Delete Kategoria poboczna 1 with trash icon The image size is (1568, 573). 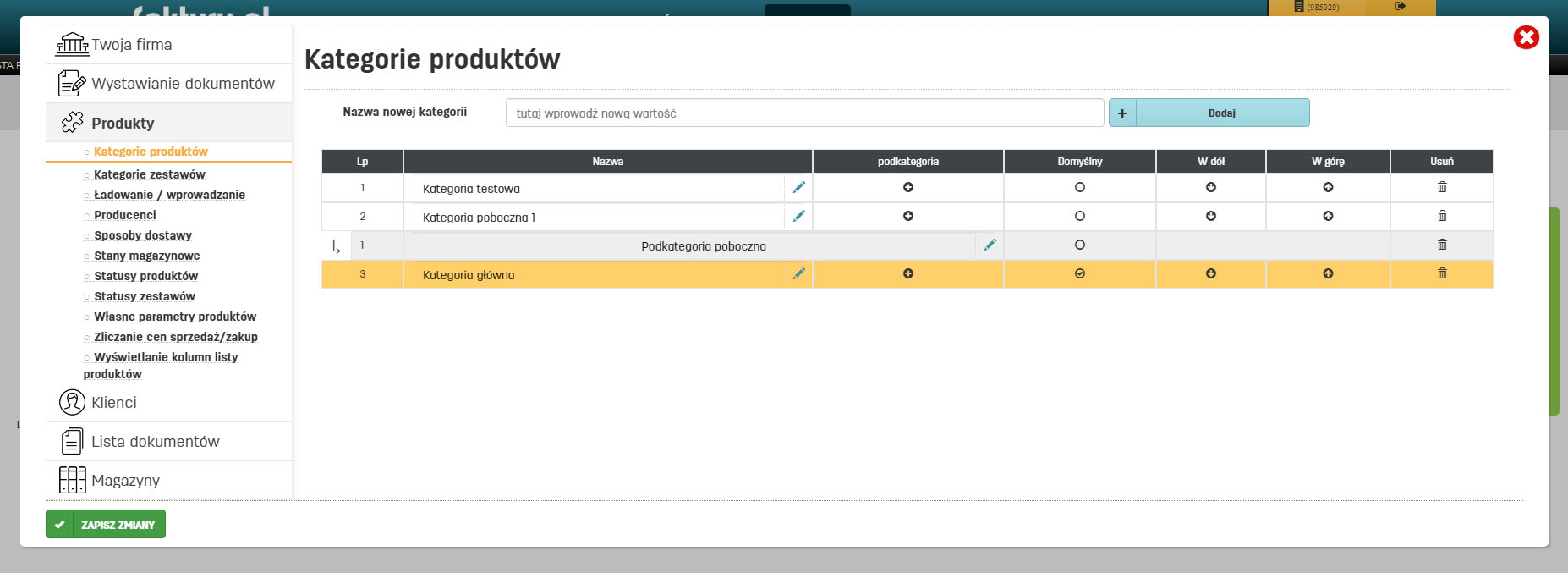pos(1442,215)
